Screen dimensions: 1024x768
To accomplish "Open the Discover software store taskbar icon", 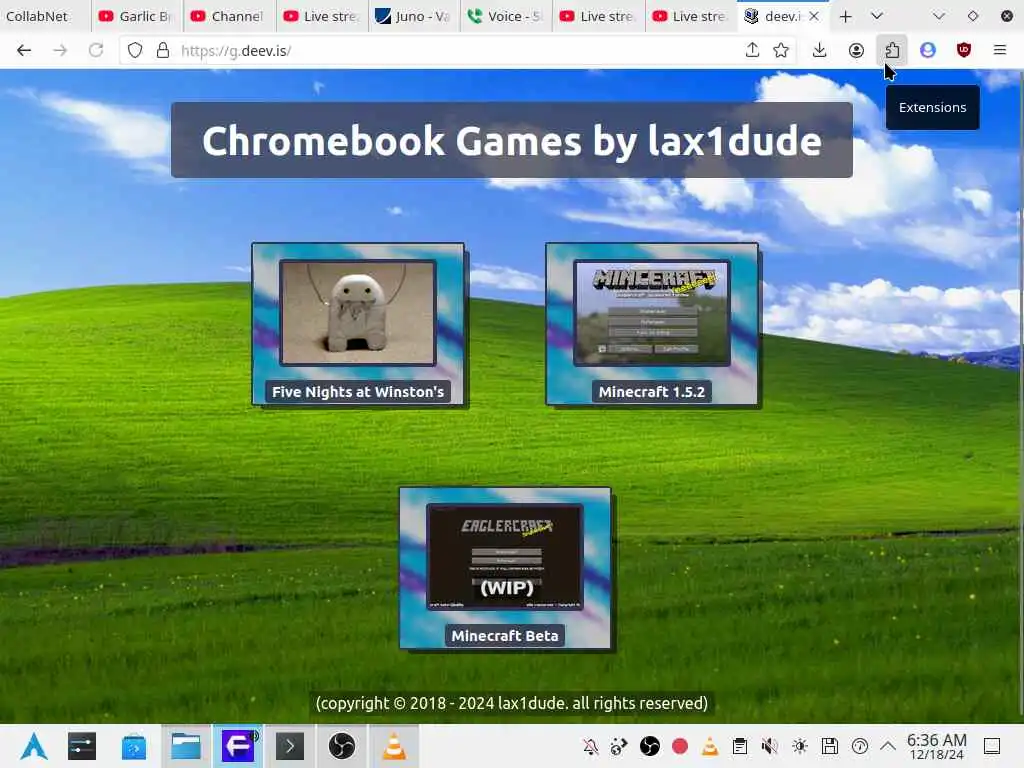I will click(x=134, y=746).
